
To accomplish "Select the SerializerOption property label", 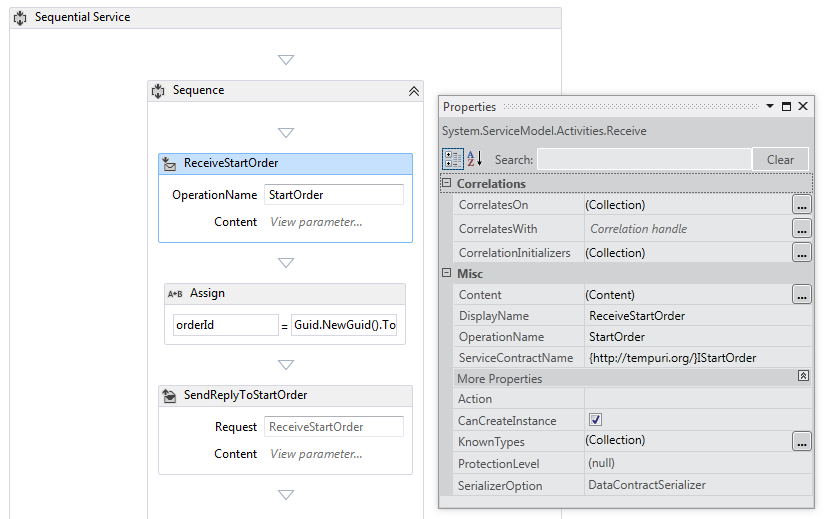I will click(500, 486).
